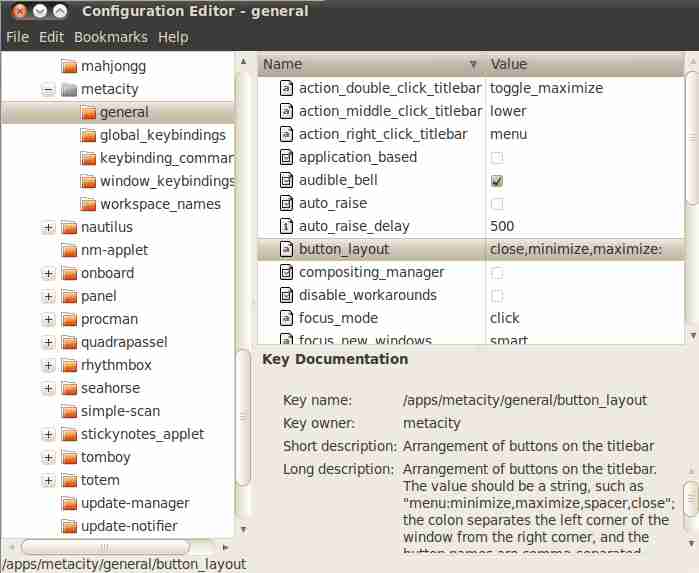The image size is (699, 573).
Task: Click the compositing_manager key icon
Action: point(286,272)
